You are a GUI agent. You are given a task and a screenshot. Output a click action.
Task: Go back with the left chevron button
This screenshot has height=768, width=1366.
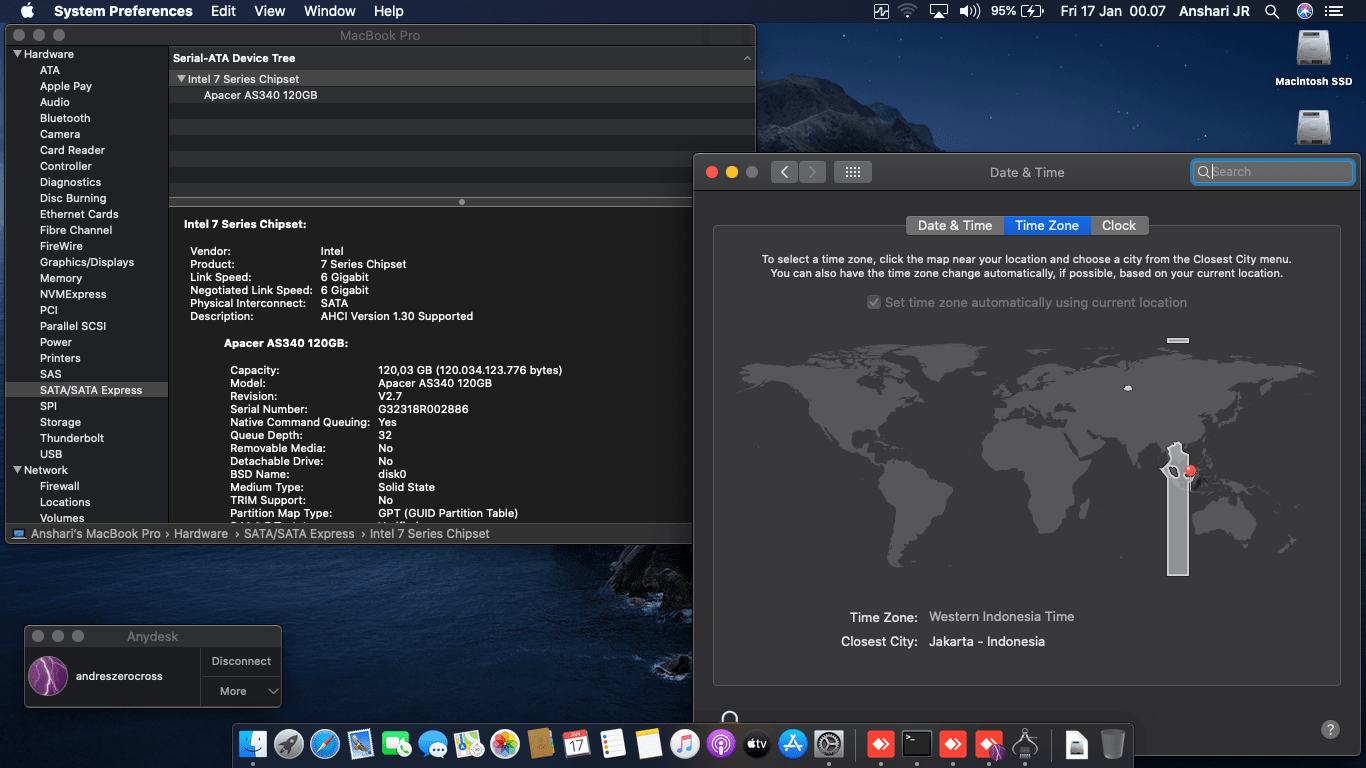pos(784,172)
